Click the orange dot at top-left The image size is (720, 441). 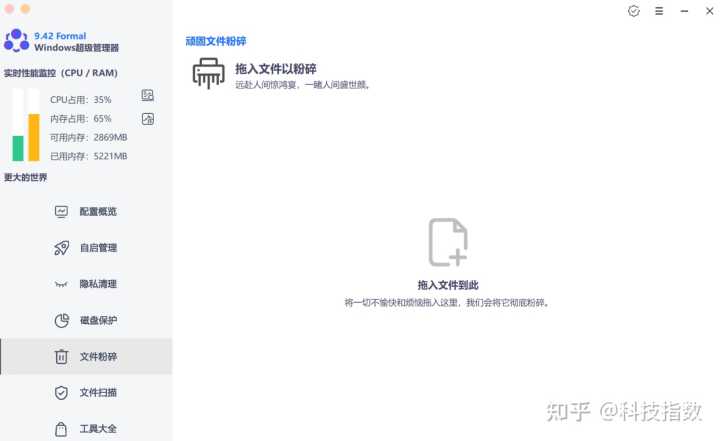pyautogui.click(x=26, y=9)
